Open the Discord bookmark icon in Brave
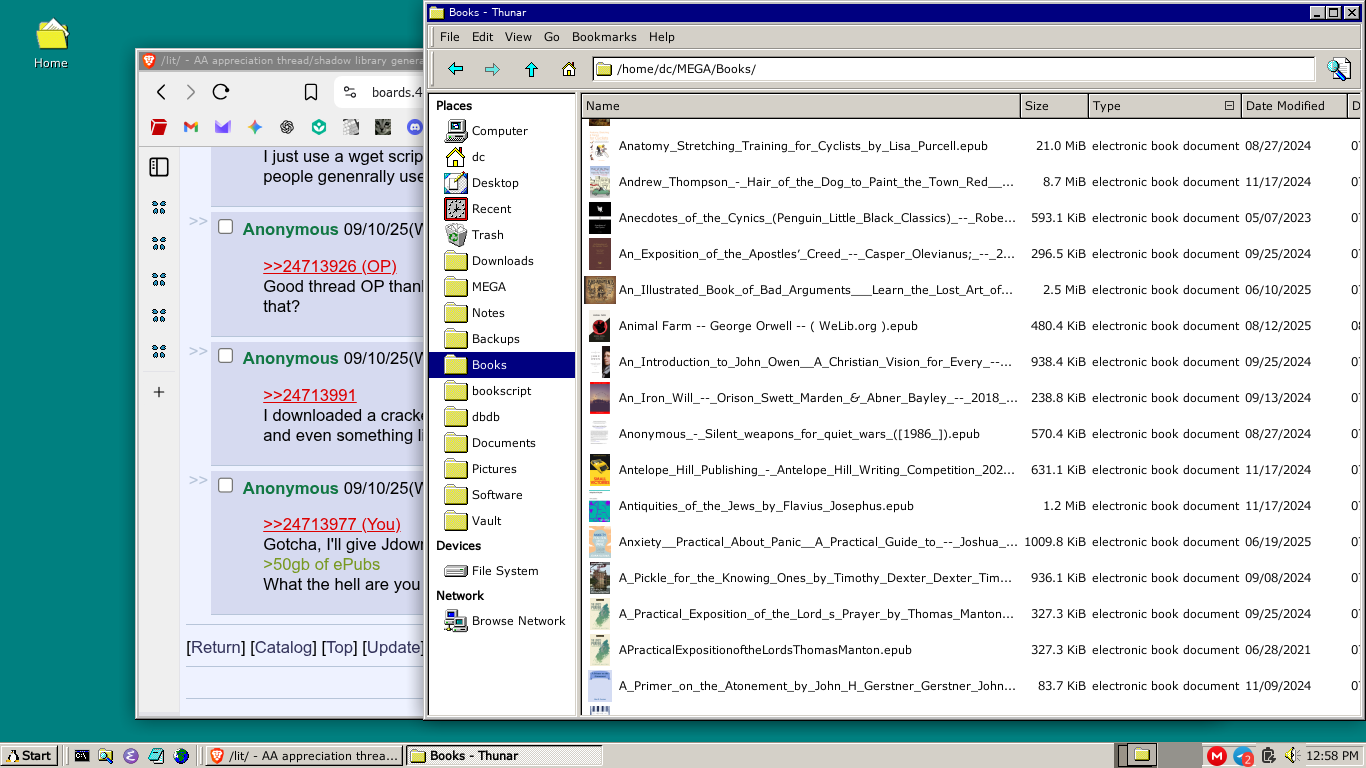The image size is (1366, 768). [414, 127]
